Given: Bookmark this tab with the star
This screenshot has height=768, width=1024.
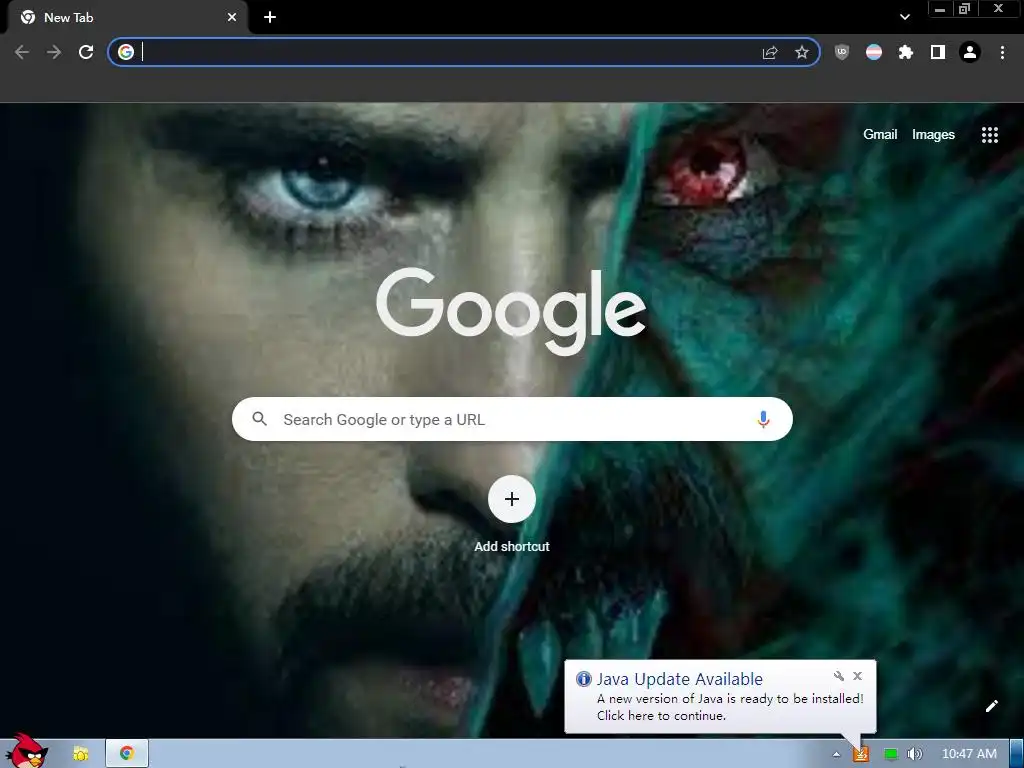Looking at the screenshot, I should click(x=802, y=52).
